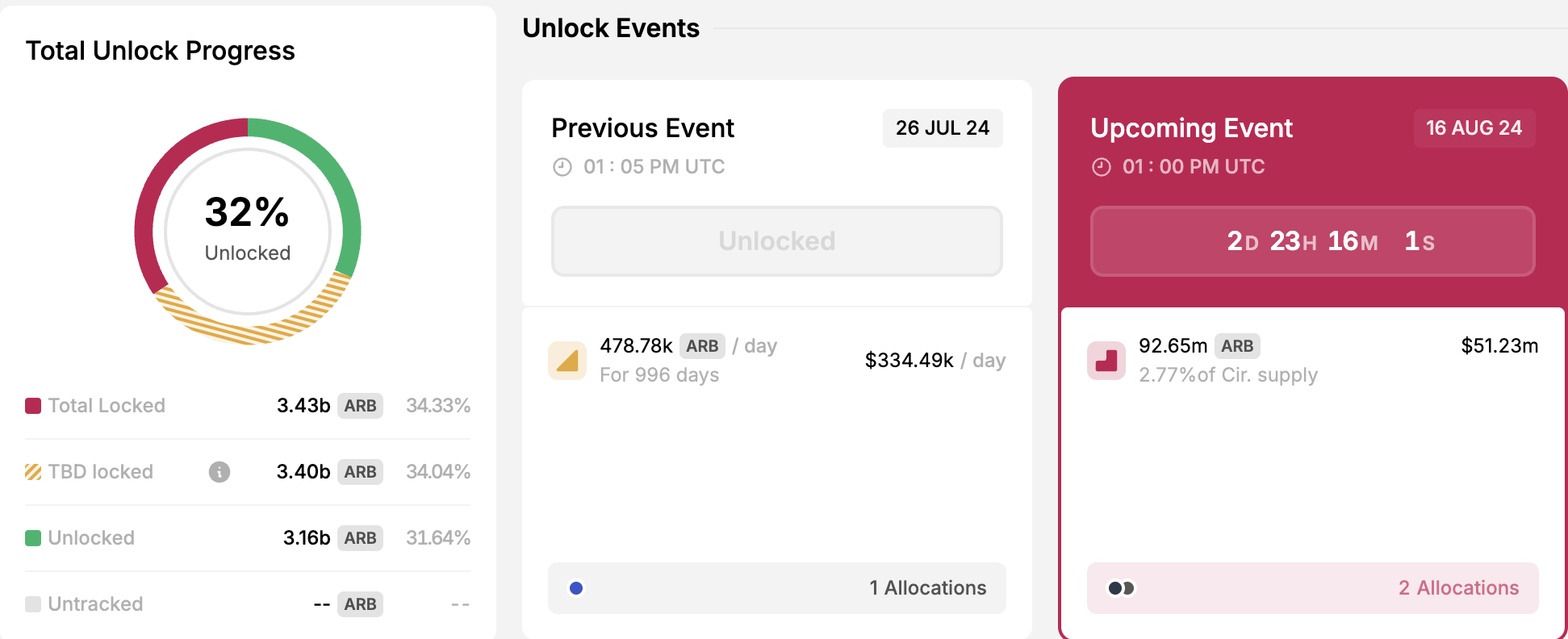Select the 16 AUG 24 date badge
This screenshot has height=639, width=1568.
tap(1474, 128)
